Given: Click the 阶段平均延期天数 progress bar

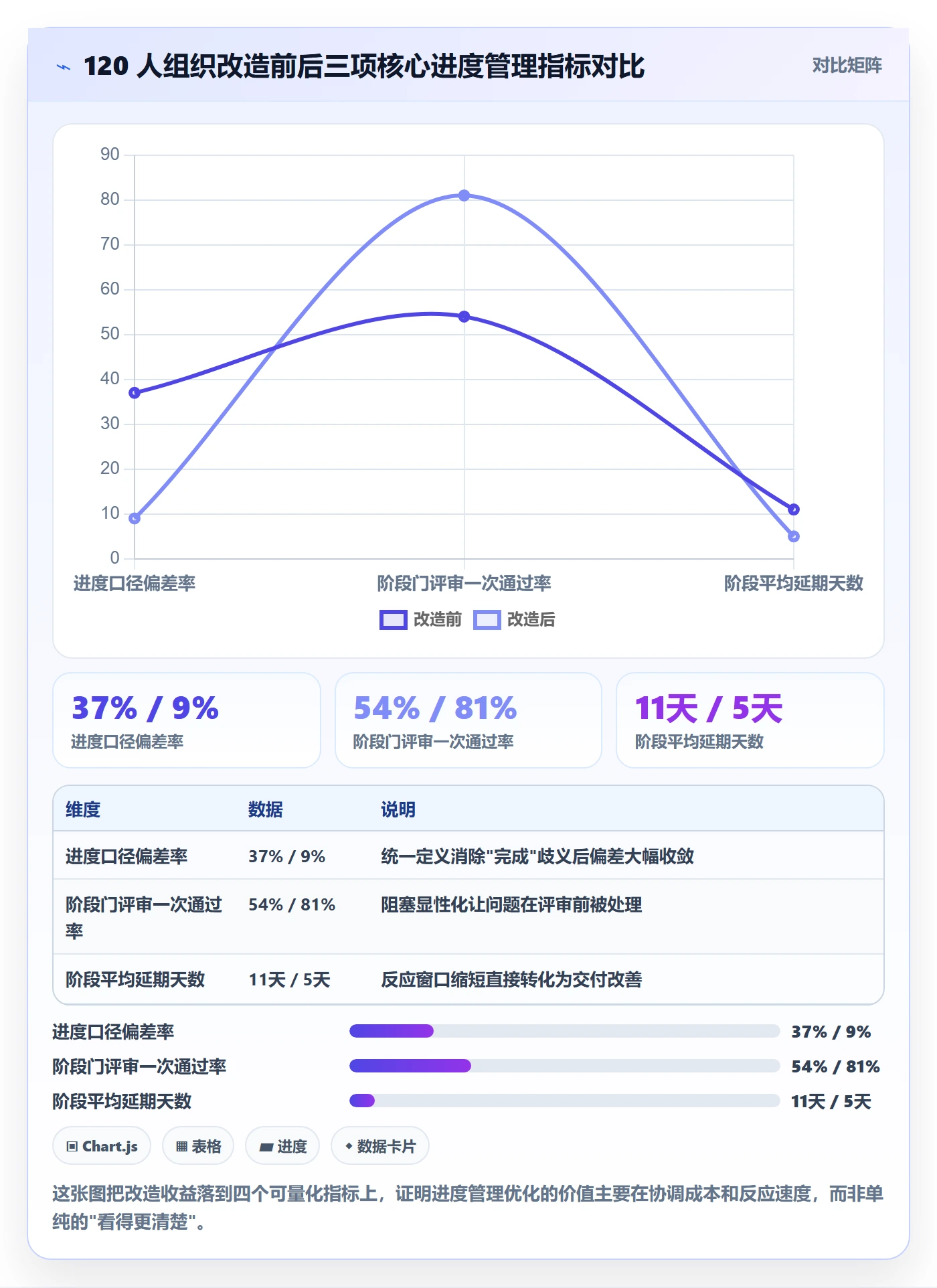Looking at the screenshot, I should (x=565, y=1101).
